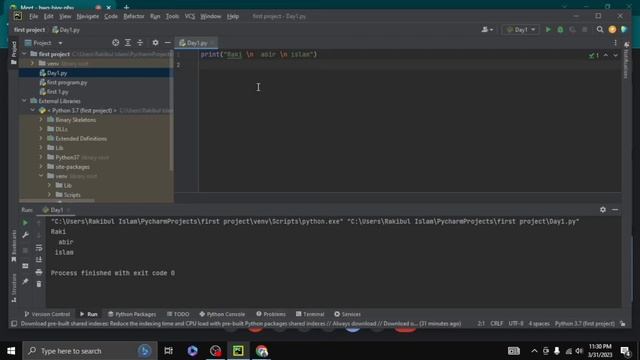Open Day1 run configuration dropdown

click(521, 30)
